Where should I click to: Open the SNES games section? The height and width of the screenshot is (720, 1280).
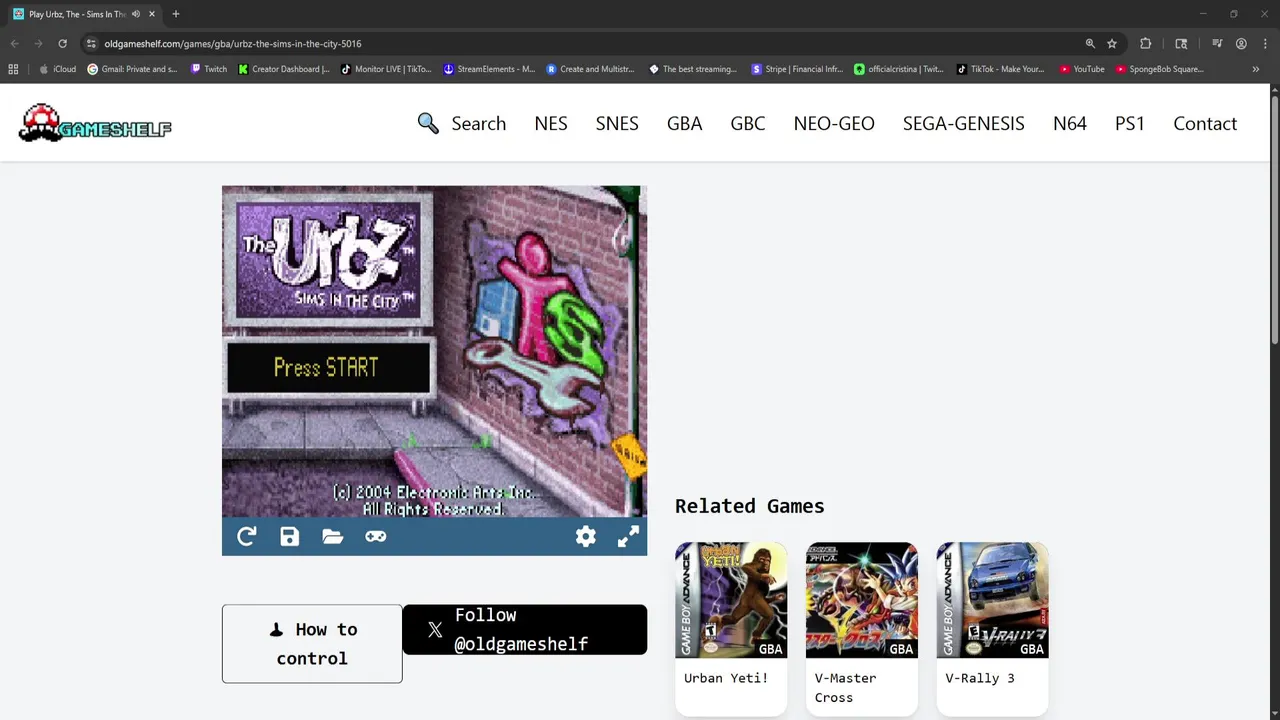coord(617,123)
